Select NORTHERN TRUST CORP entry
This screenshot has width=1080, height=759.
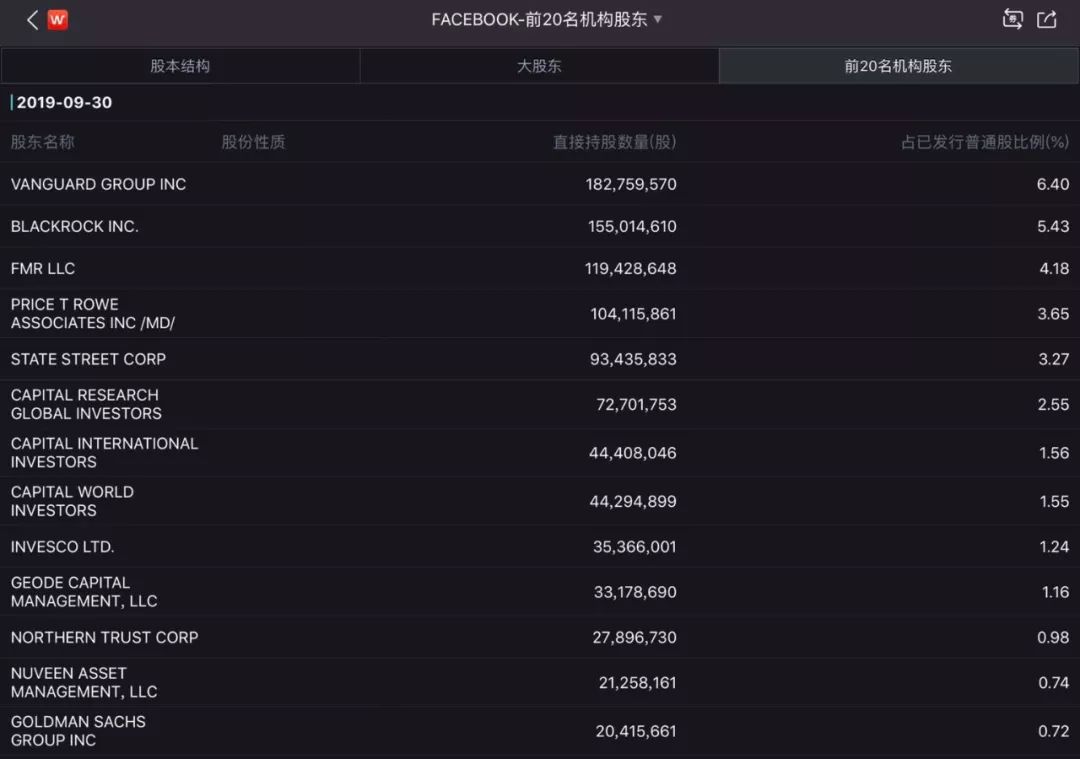540,637
